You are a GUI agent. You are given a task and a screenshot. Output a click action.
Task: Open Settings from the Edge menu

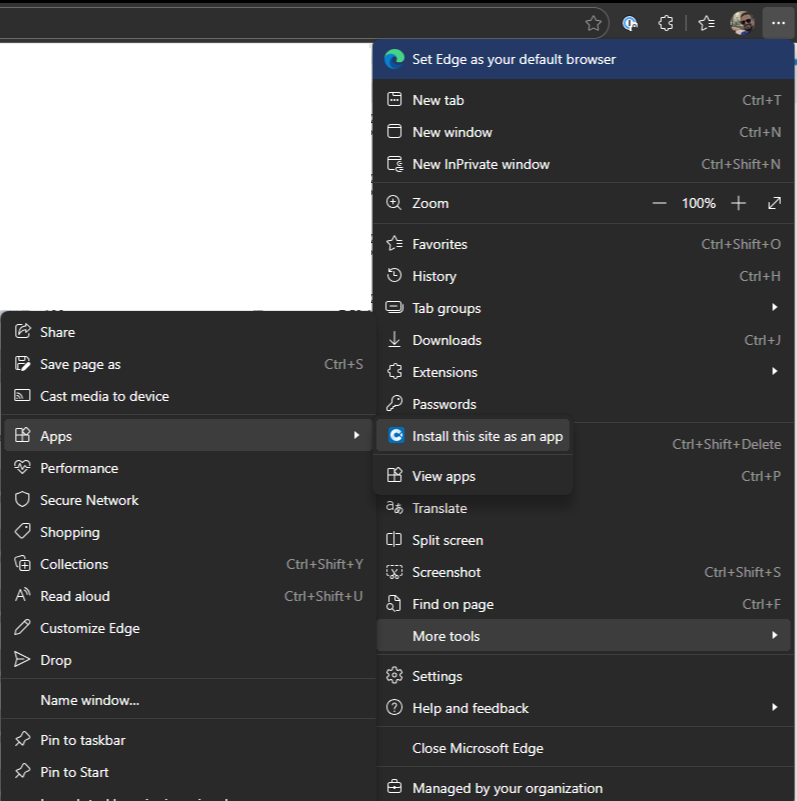pyautogui.click(x=437, y=676)
